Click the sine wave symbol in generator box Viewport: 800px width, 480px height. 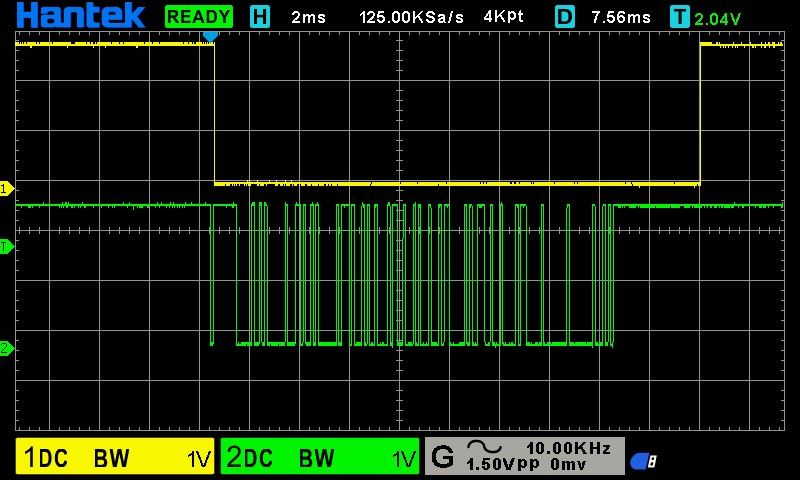[x=484, y=447]
